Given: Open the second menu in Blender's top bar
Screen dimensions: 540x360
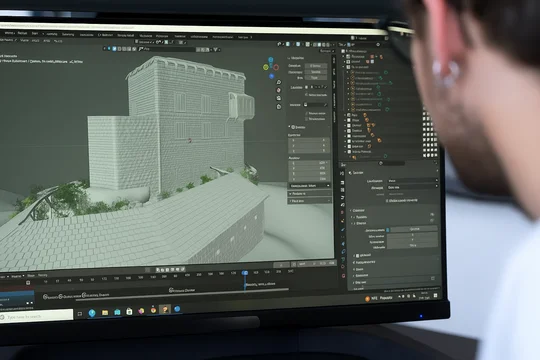Looking at the screenshot, I should (22, 33).
